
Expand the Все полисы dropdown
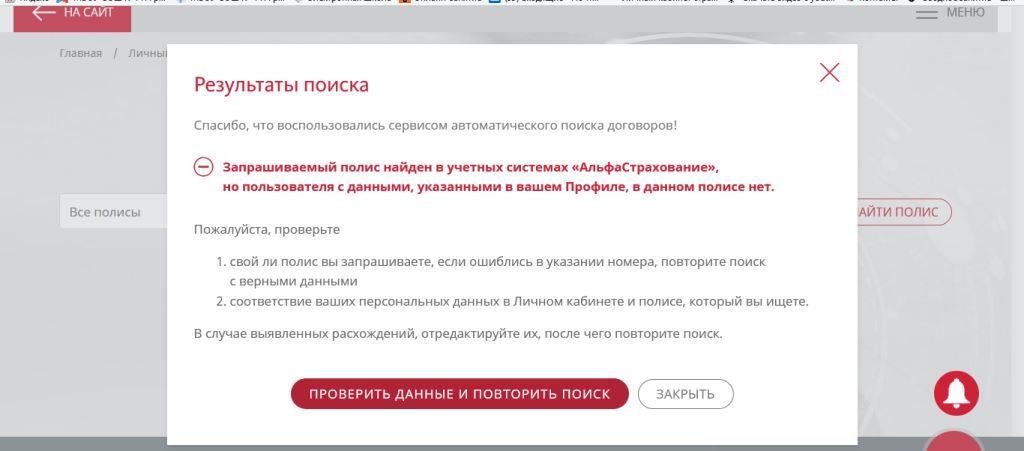tap(112, 212)
